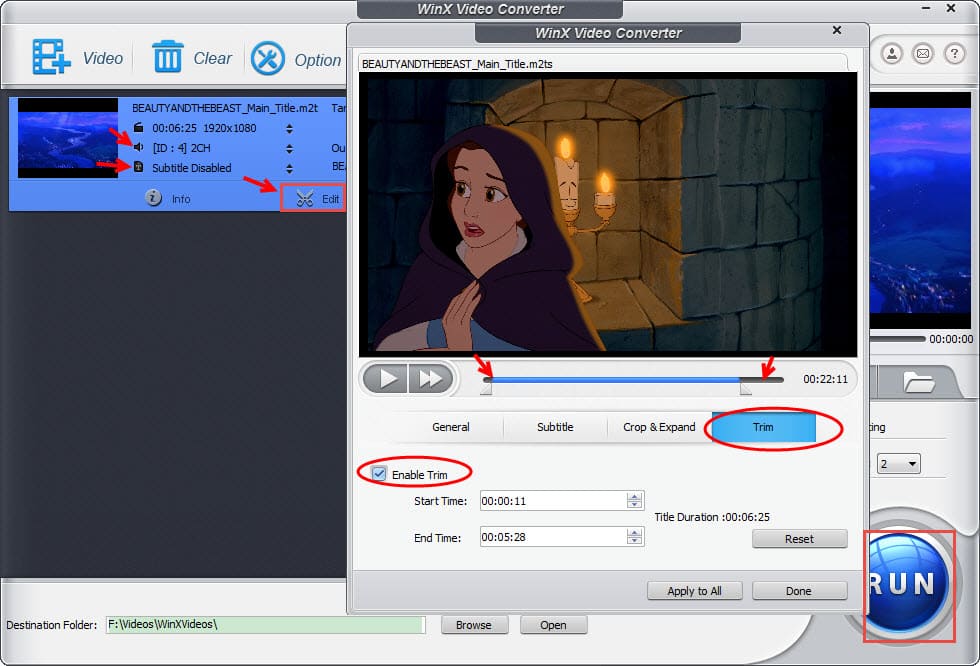Click the BEAUTYANDTHEBEAST_Main_Title.m2t file name

[x=225, y=107]
